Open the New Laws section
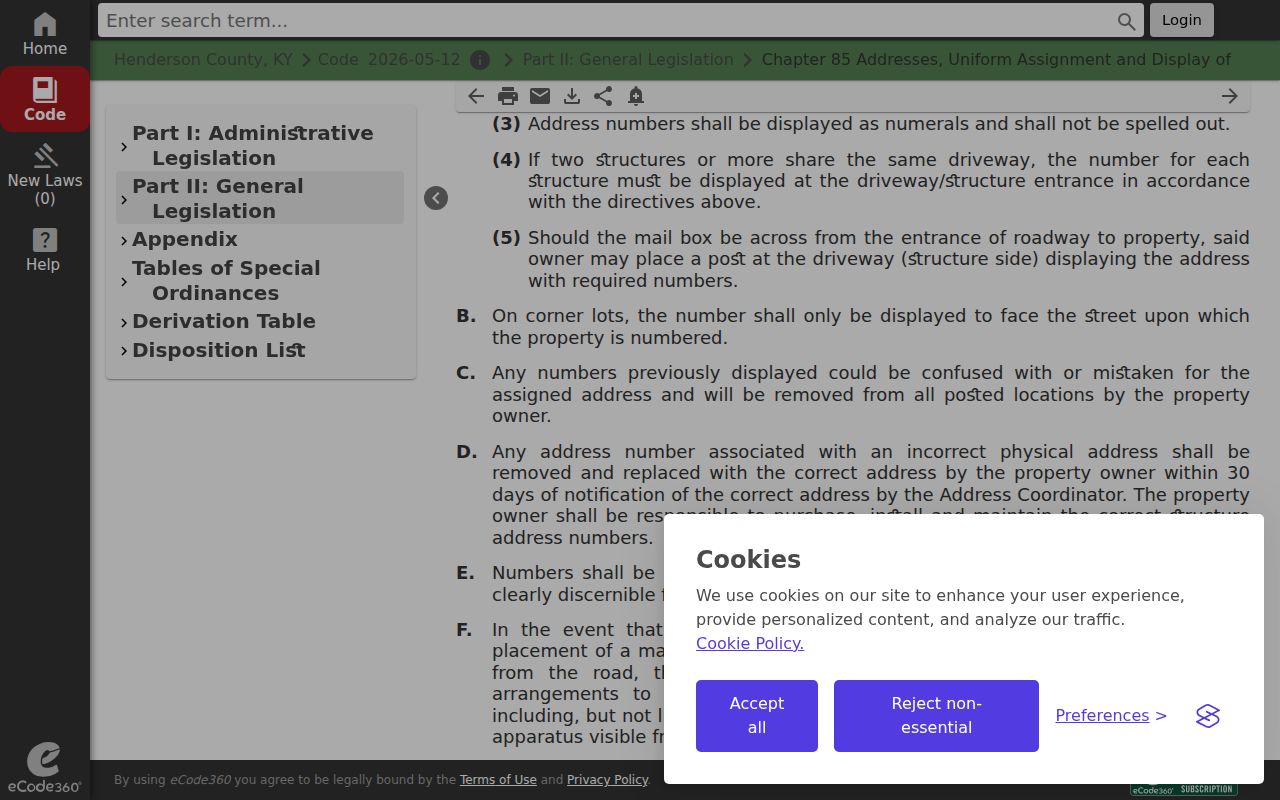Viewport: 1280px width, 800px height. coord(45,175)
